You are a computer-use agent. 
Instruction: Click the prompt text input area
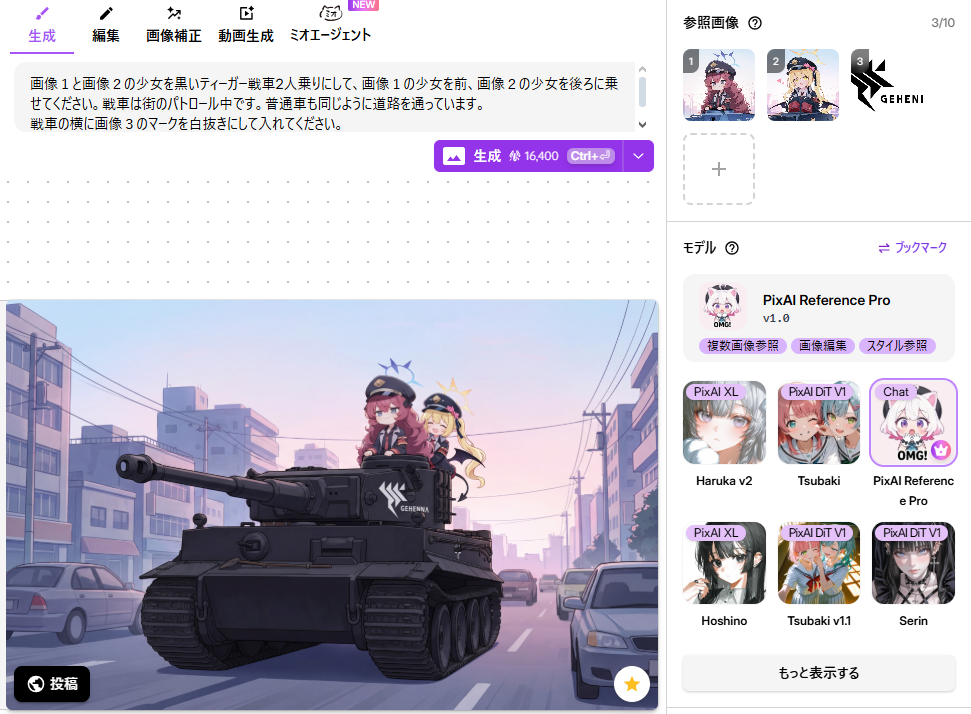324,97
